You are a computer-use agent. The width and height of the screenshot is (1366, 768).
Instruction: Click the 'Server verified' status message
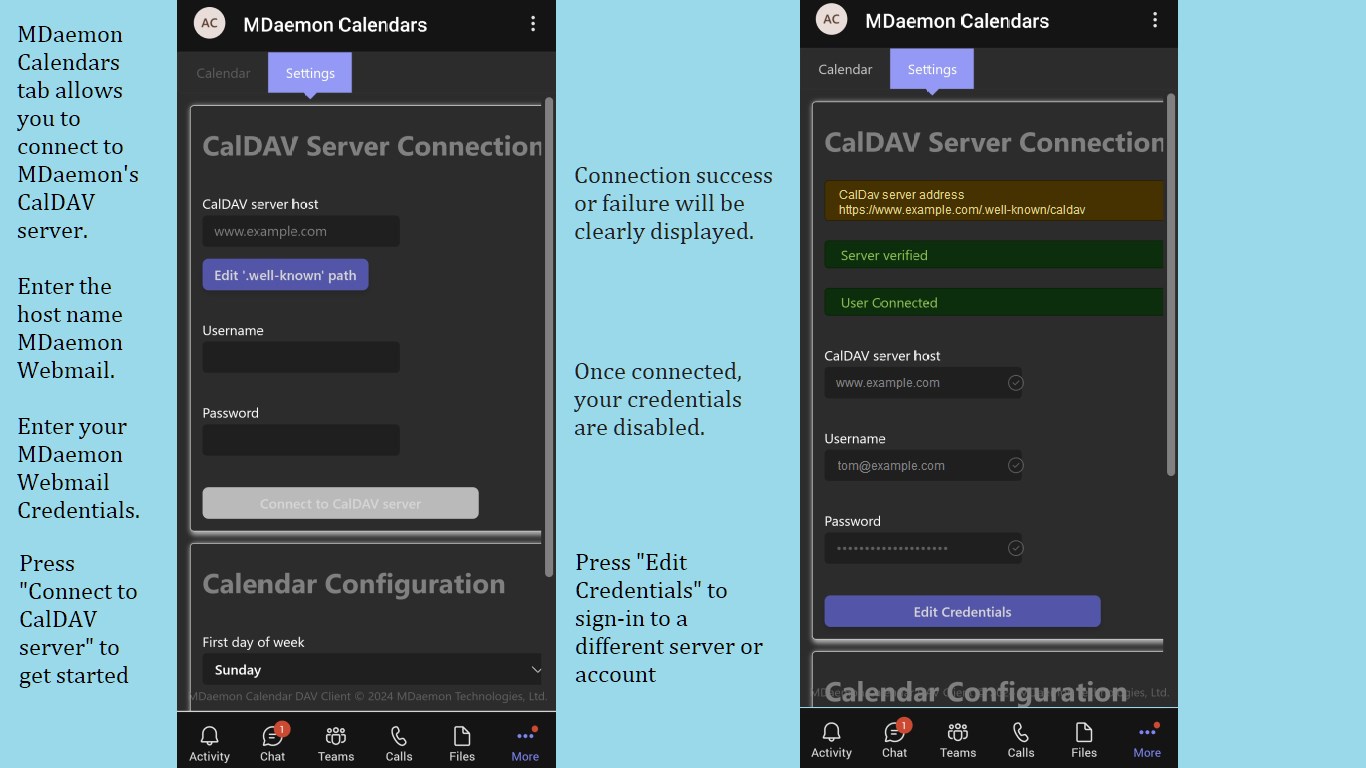pyautogui.click(x=994, y=255)
